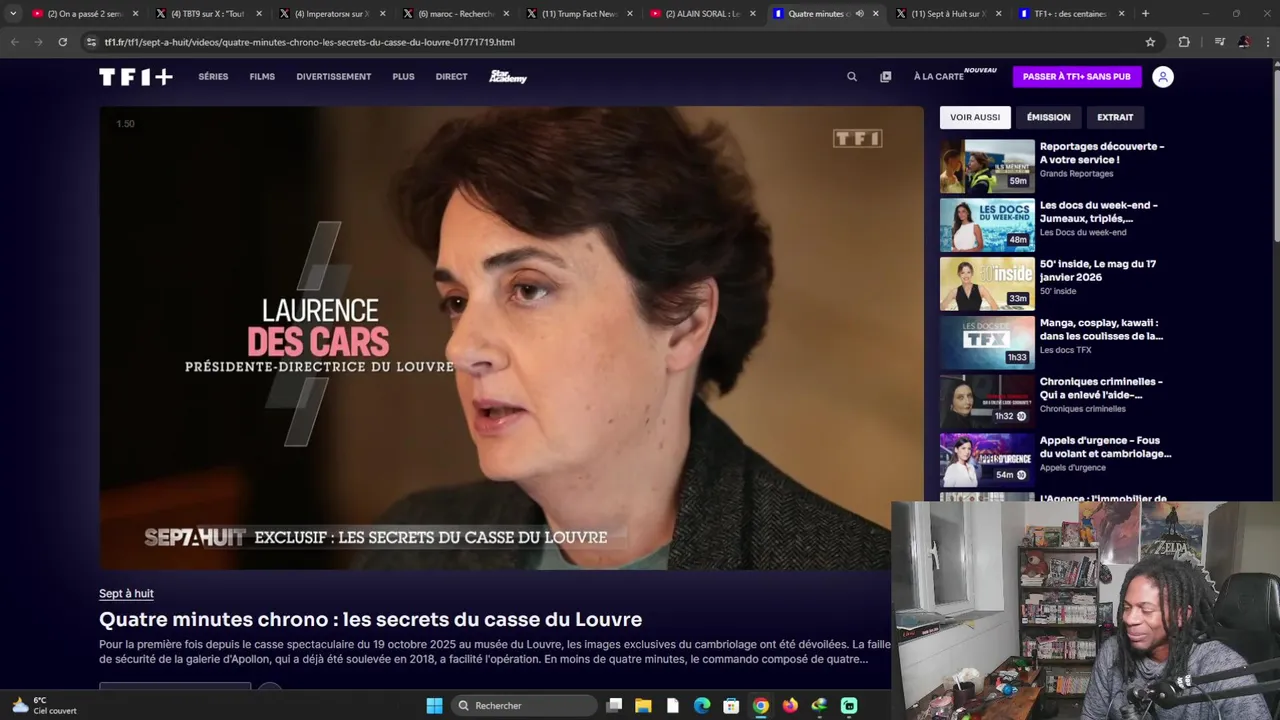The image size is (1280, 720).
Task: Open the tab list dropdown arrow
Action: click(13, 14)
